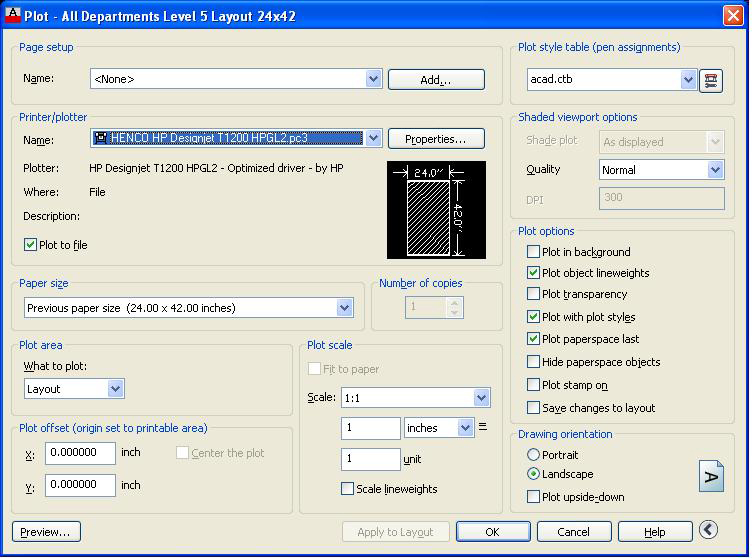Image resolution: width=753 pixels, height=558 pixels.
Task: Click the equals lock icon beside inches
Action: 483,426
